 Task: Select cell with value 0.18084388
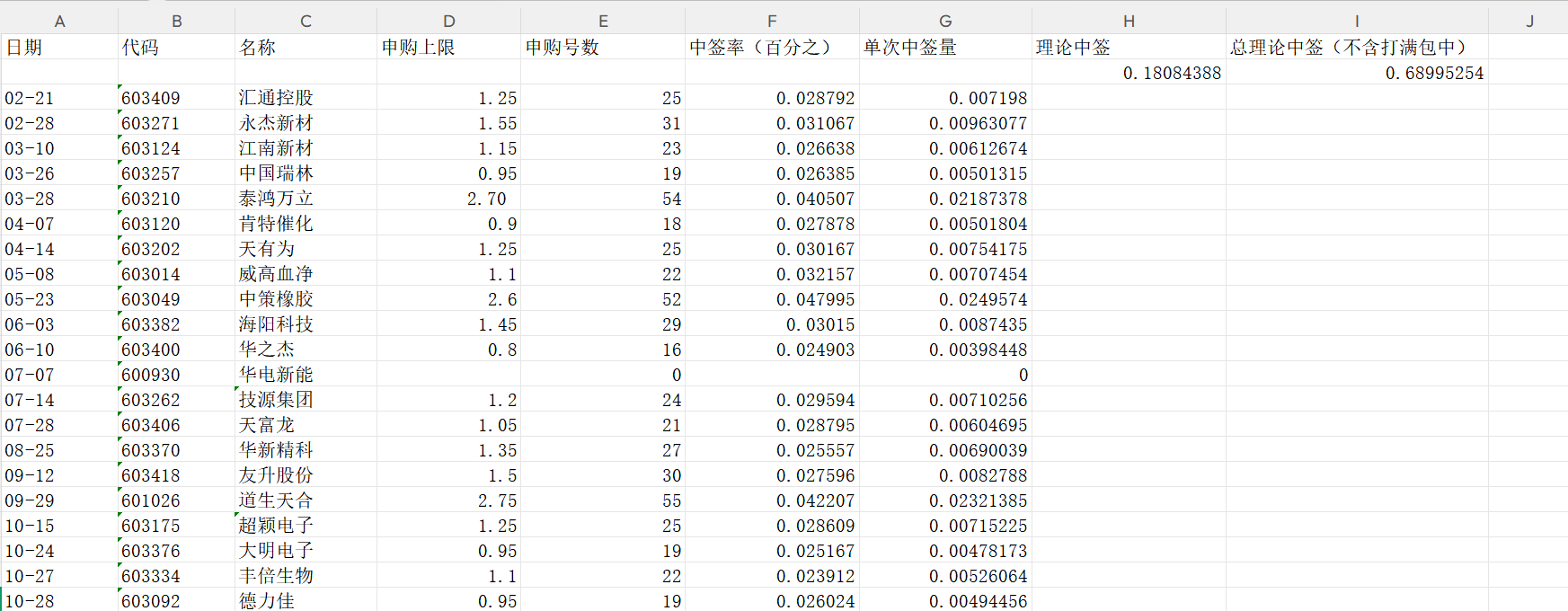(x=1129, y=73)
